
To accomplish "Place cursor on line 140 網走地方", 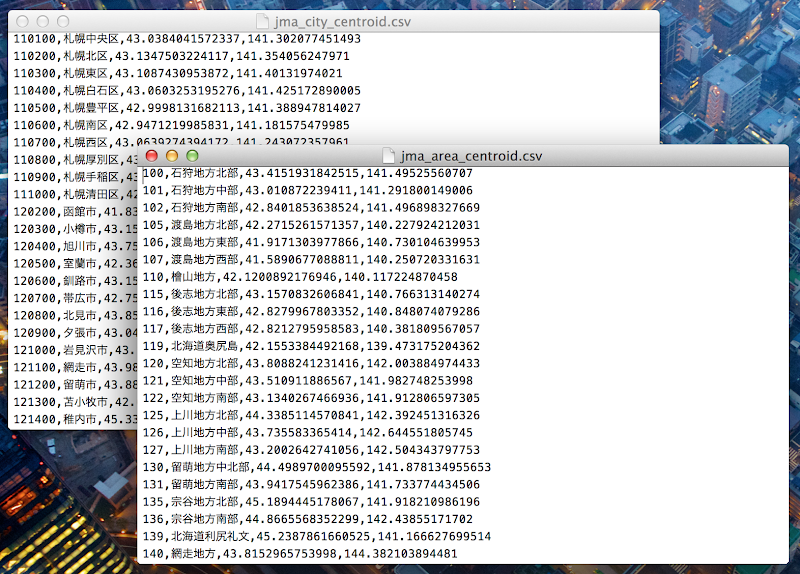I will tap(300, 554).
